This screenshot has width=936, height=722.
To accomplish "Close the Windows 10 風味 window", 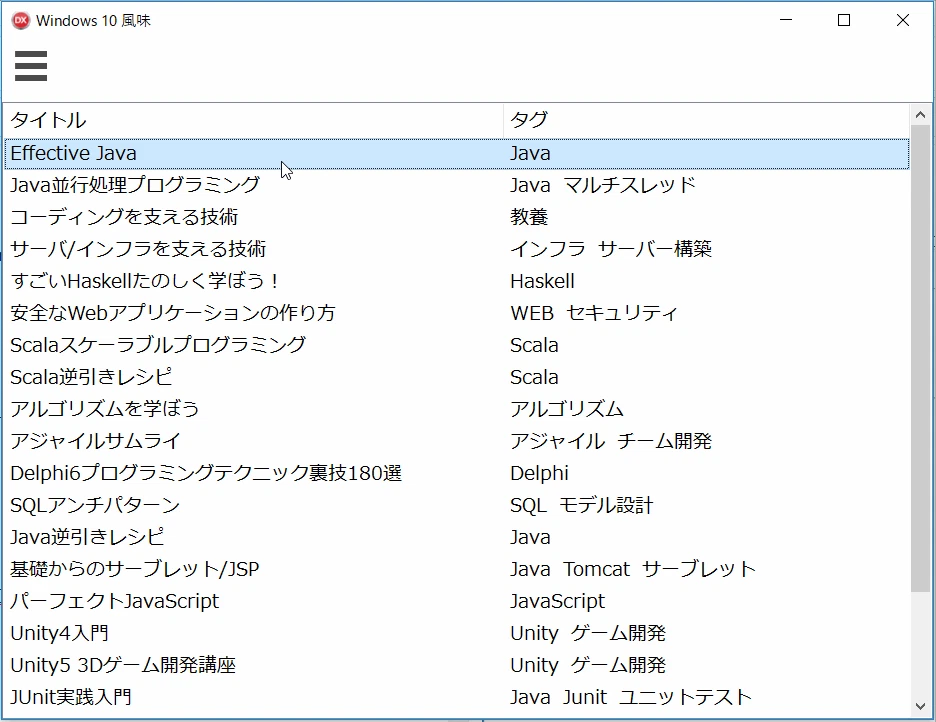I will point(903,20).
